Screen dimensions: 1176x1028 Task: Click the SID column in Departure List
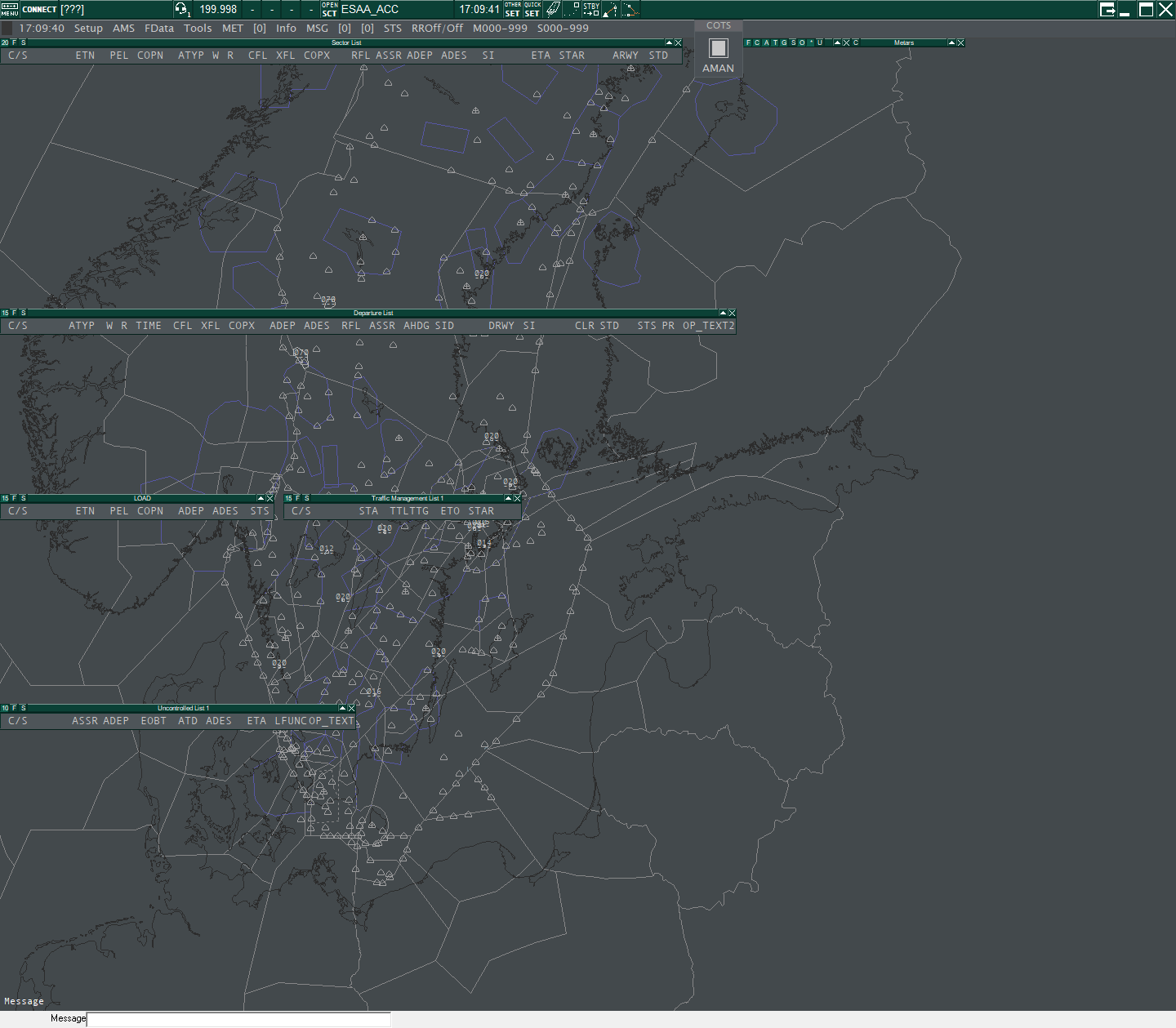click(444, 326)
